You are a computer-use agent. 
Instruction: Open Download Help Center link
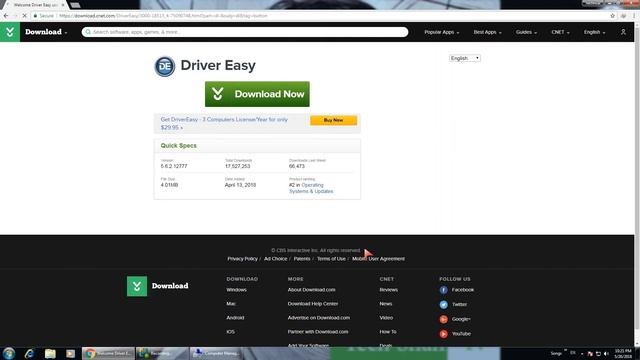point(313,304)
